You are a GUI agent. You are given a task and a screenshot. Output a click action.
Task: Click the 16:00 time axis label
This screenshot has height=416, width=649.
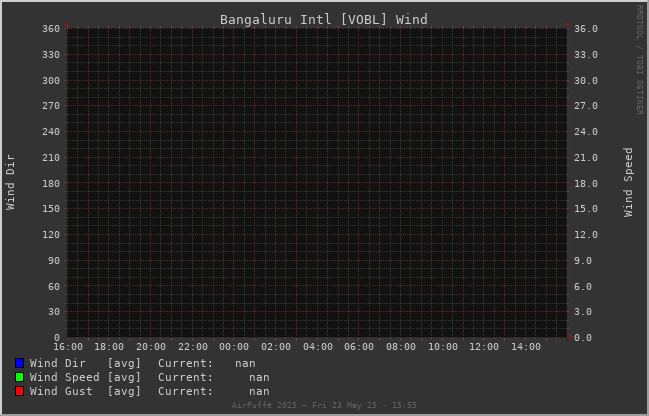point(68,347)
